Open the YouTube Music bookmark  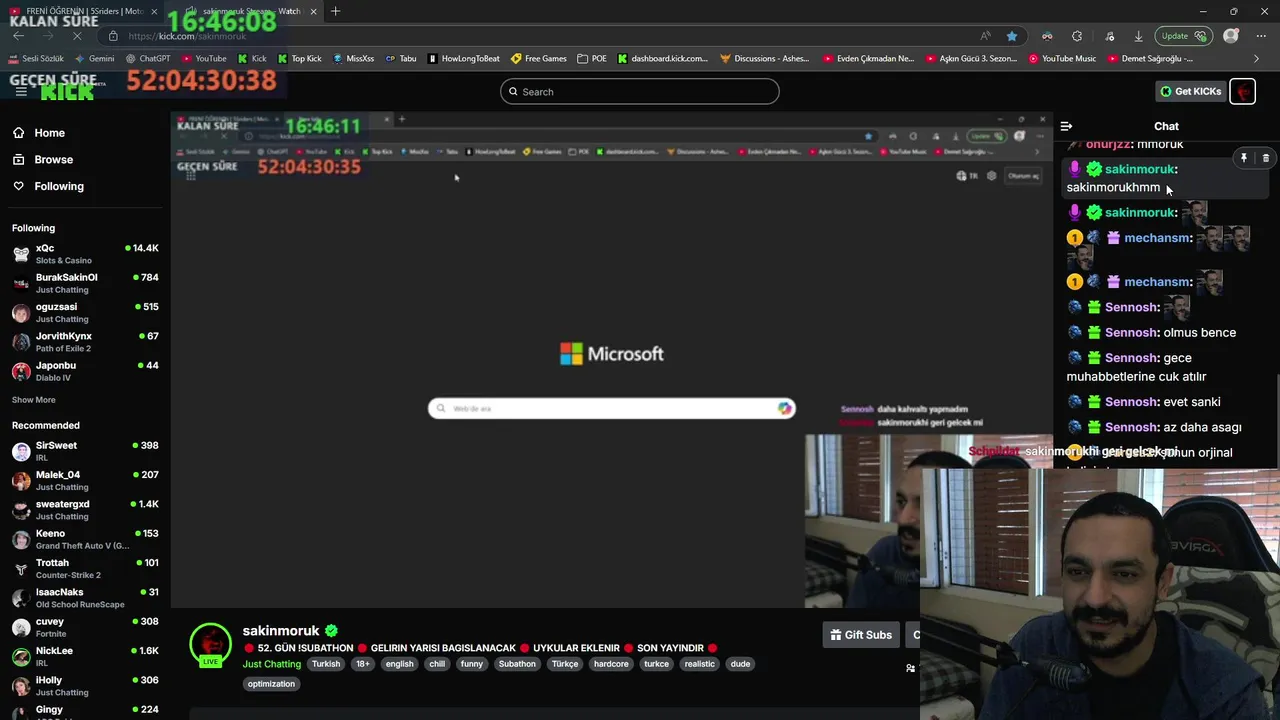click(1062, 58)
